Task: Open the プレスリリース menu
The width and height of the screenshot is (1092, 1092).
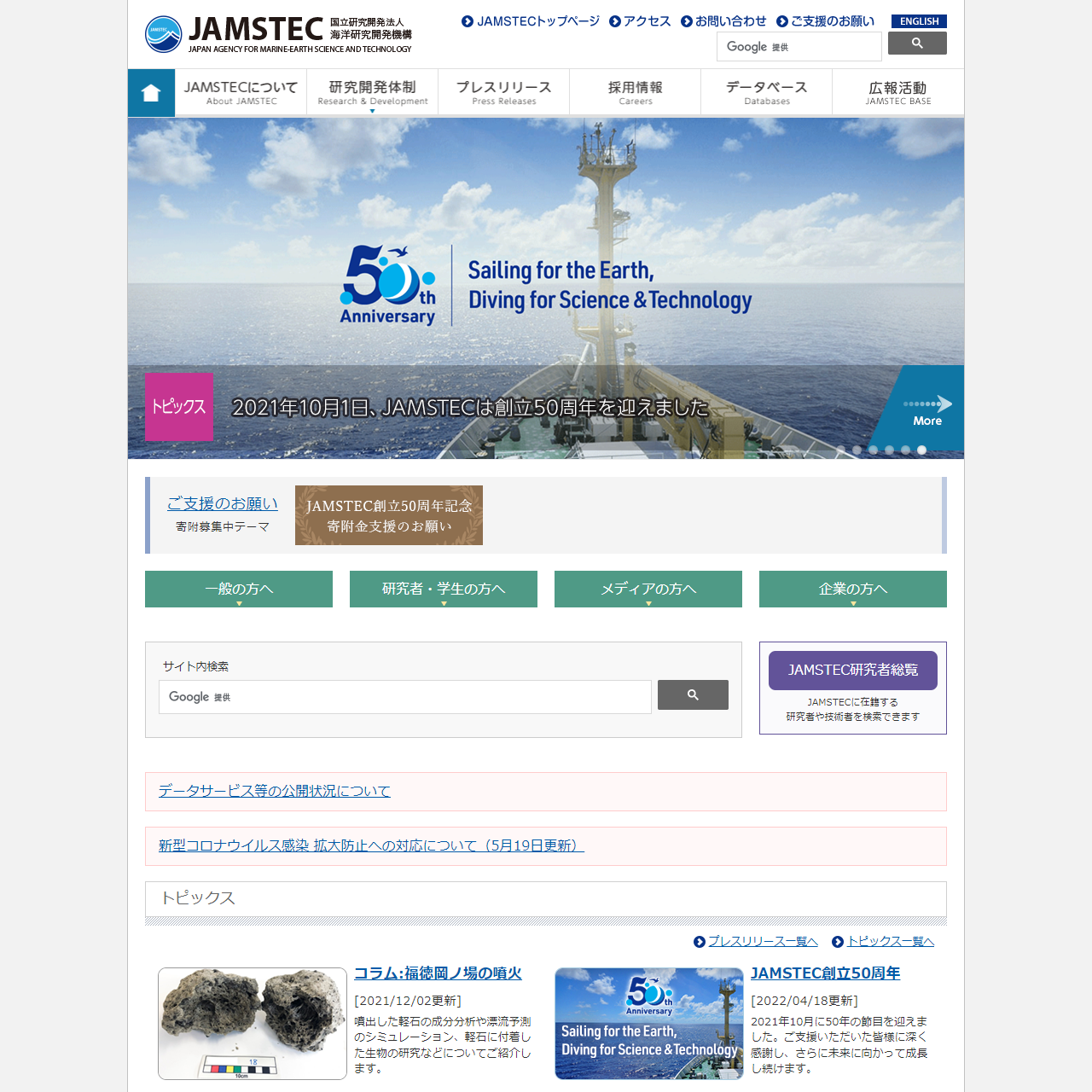Action: pyautogui.click(x=504, y=92)
